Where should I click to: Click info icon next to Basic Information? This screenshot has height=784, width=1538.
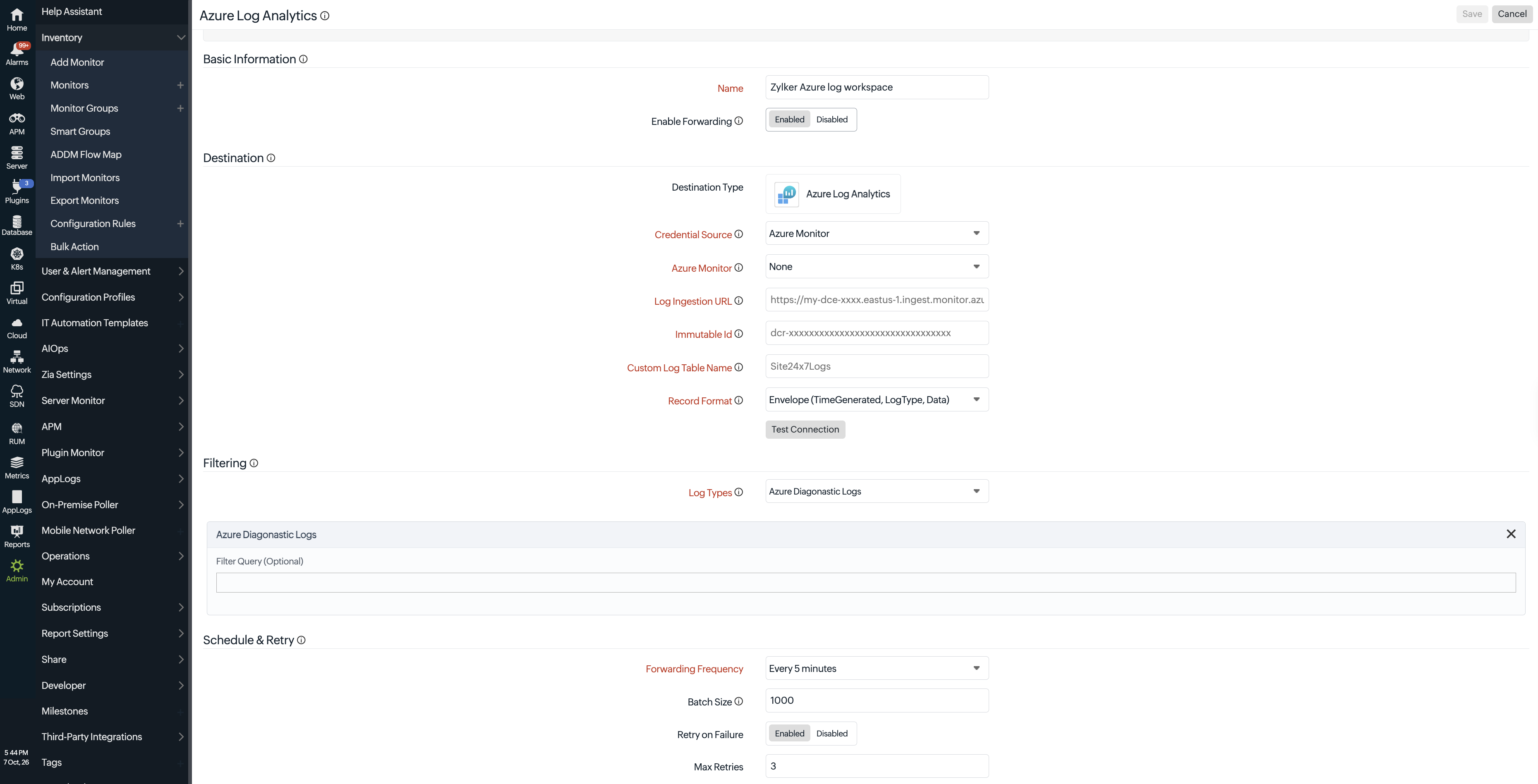click(303, 59)
